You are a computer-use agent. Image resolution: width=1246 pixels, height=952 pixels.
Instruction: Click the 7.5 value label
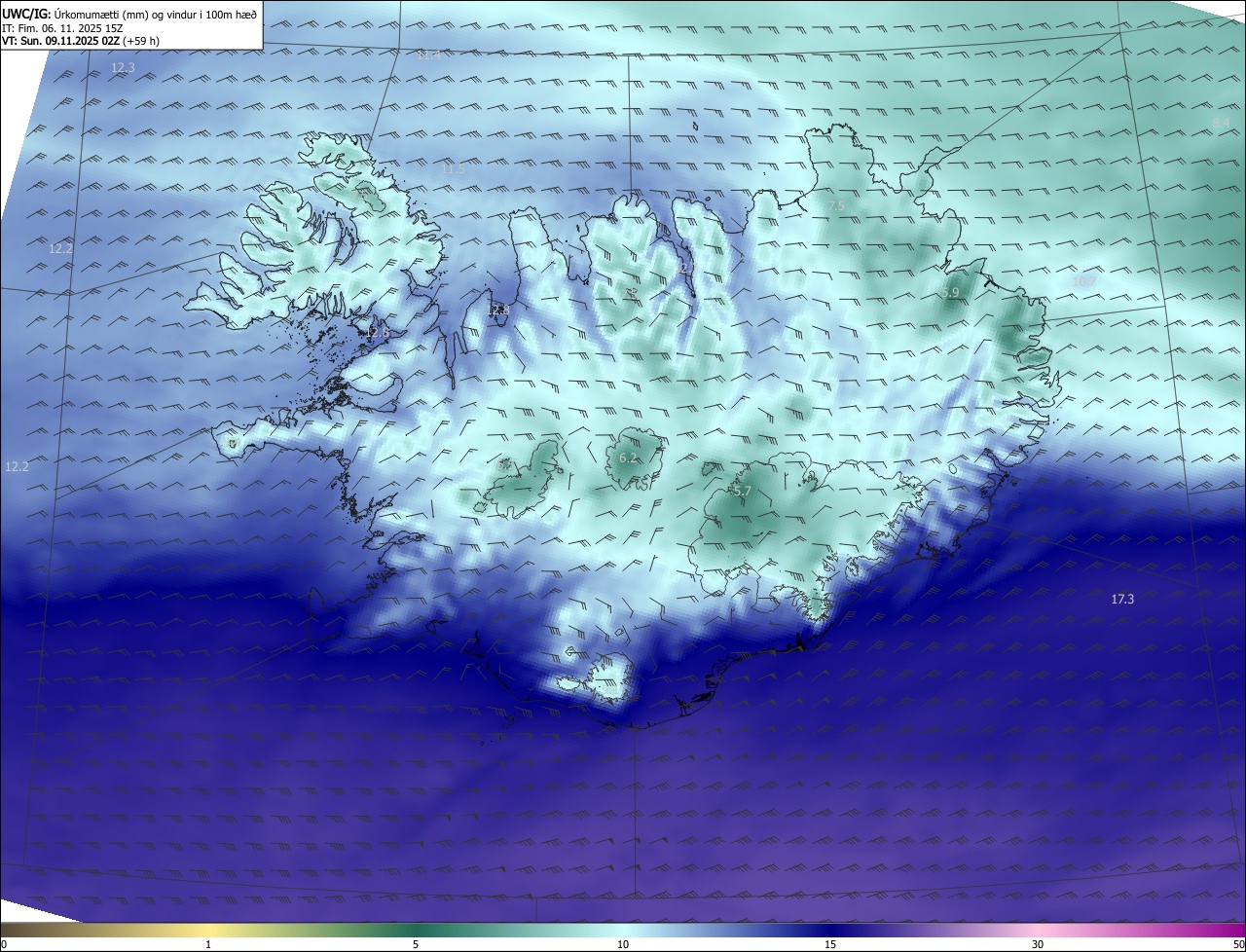tap(836, 205)
